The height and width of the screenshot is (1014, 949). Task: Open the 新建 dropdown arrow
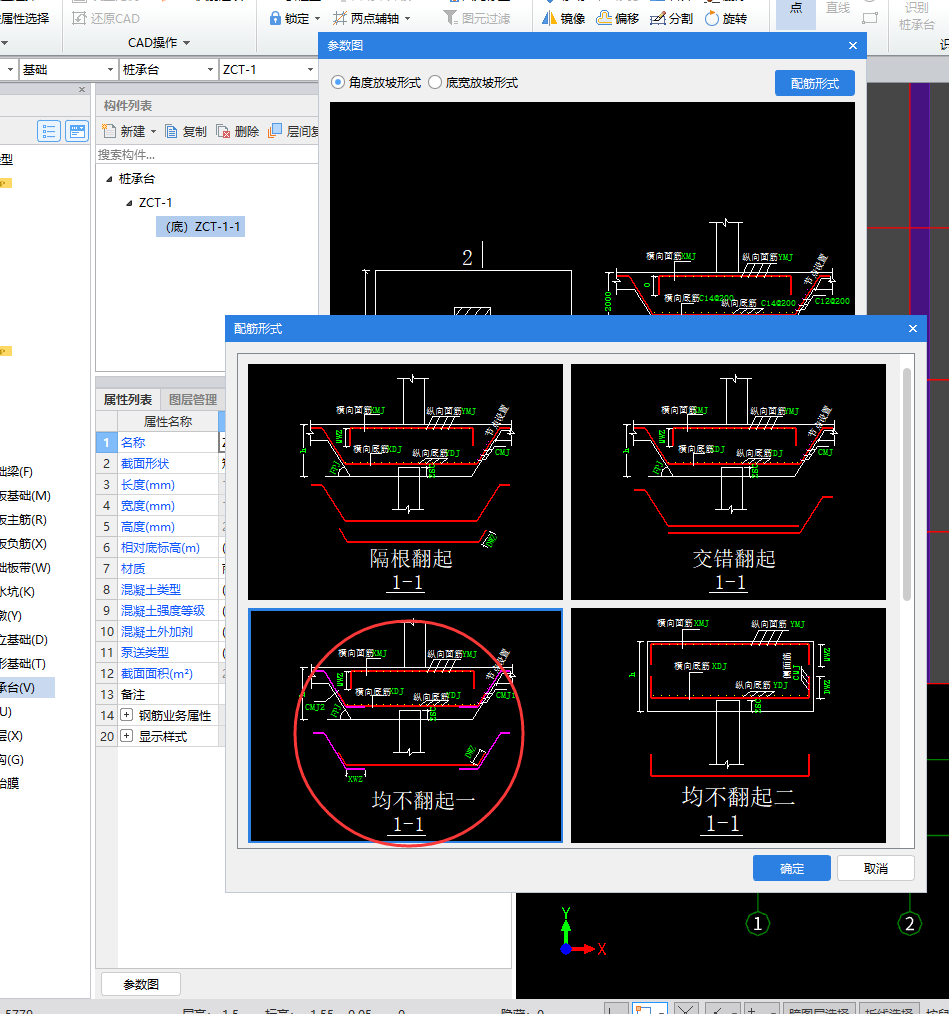pos(153,131)
